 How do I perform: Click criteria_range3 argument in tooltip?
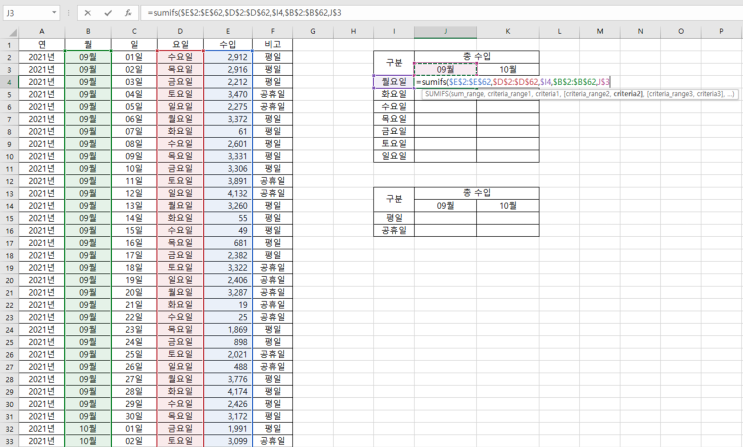(671, 94)
